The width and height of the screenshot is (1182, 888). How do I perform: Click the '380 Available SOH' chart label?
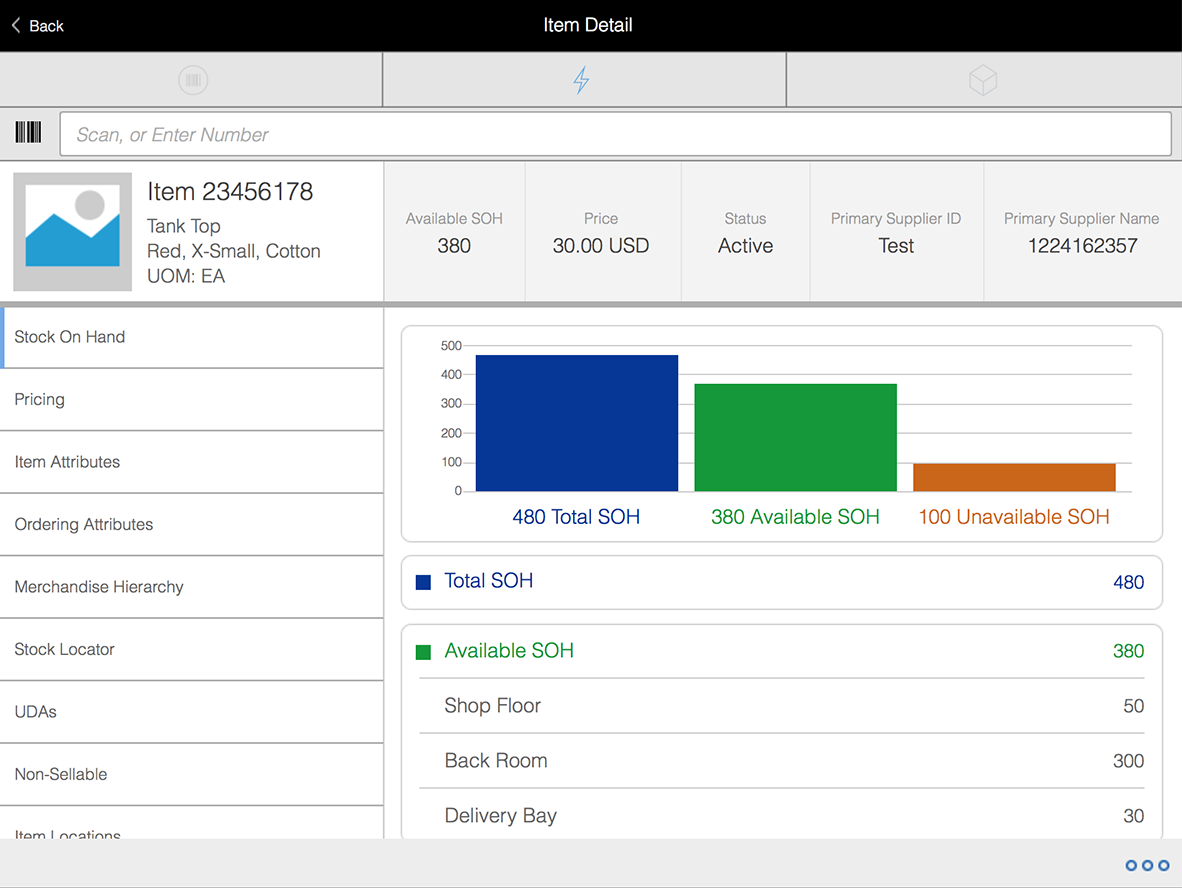tap(795, 517)
